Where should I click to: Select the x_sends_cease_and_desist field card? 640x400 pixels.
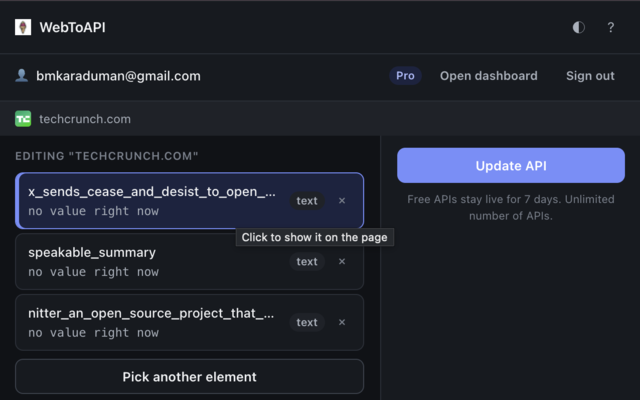189,200
